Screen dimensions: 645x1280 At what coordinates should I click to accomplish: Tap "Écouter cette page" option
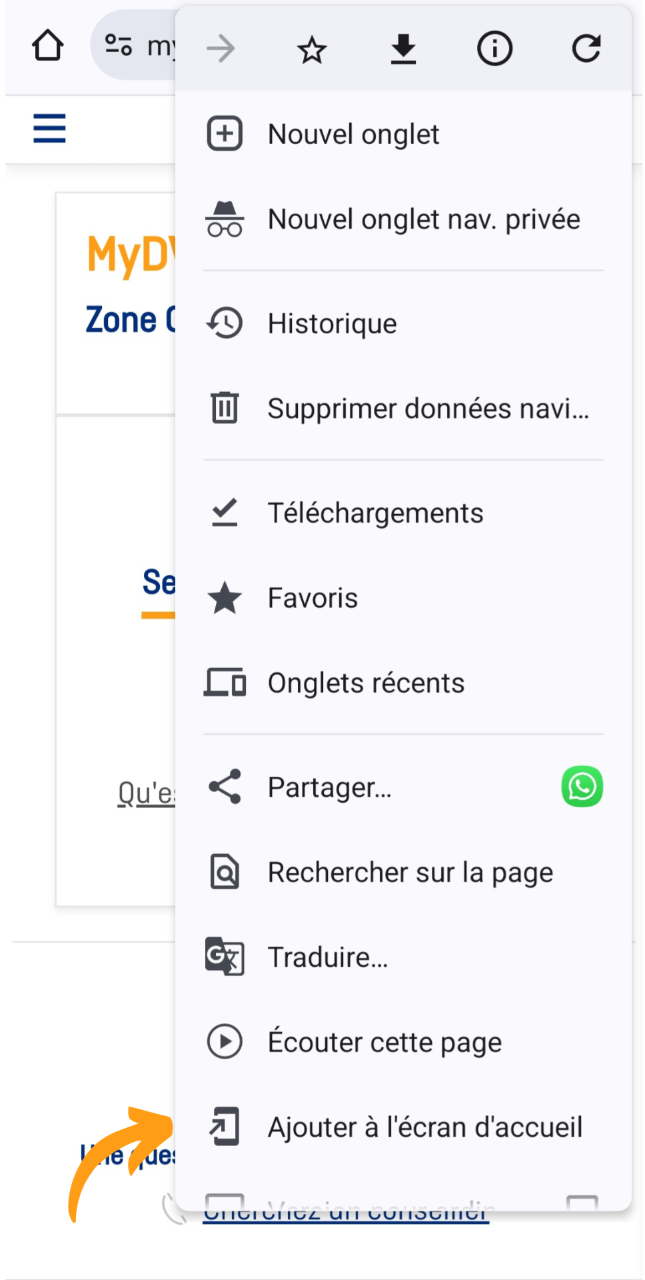384,1043
